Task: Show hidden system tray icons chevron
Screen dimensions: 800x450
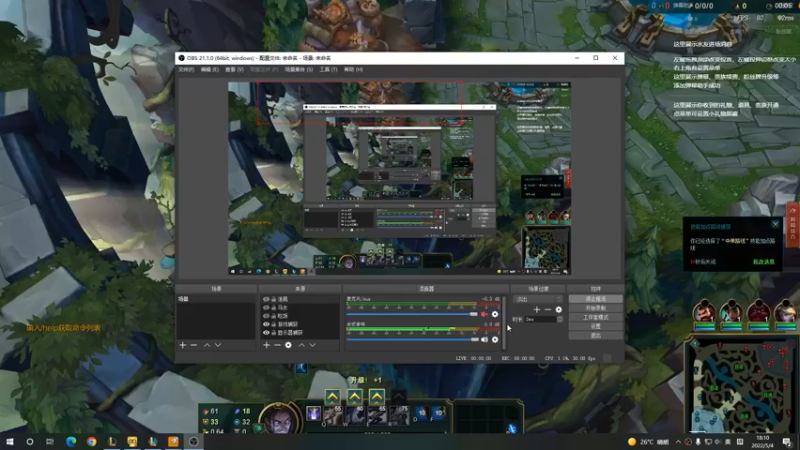Action: [678, 442]
